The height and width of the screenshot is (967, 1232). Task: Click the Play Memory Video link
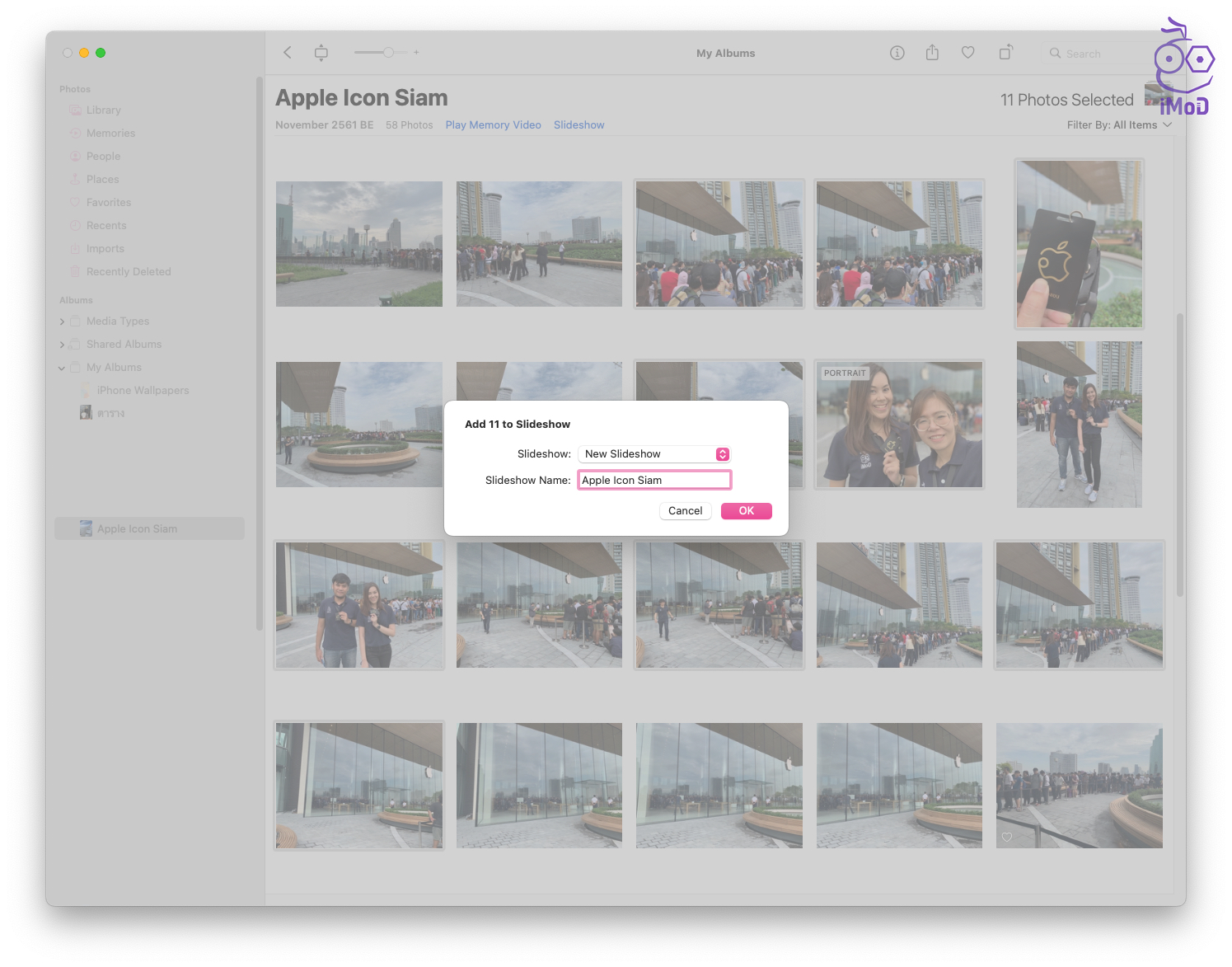tap(493, 125)
